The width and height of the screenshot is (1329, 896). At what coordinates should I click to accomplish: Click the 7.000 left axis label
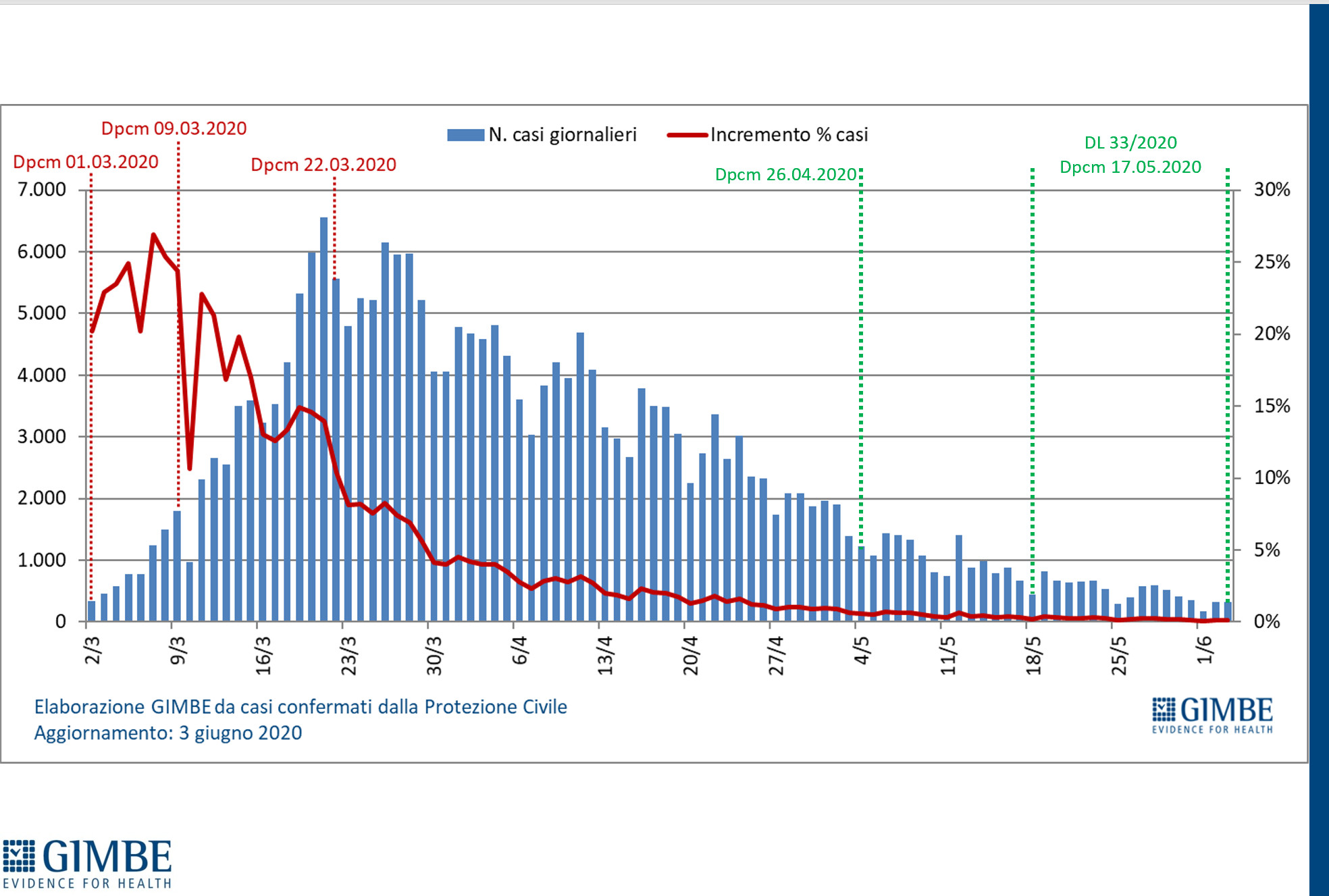(x=42, y=190)
